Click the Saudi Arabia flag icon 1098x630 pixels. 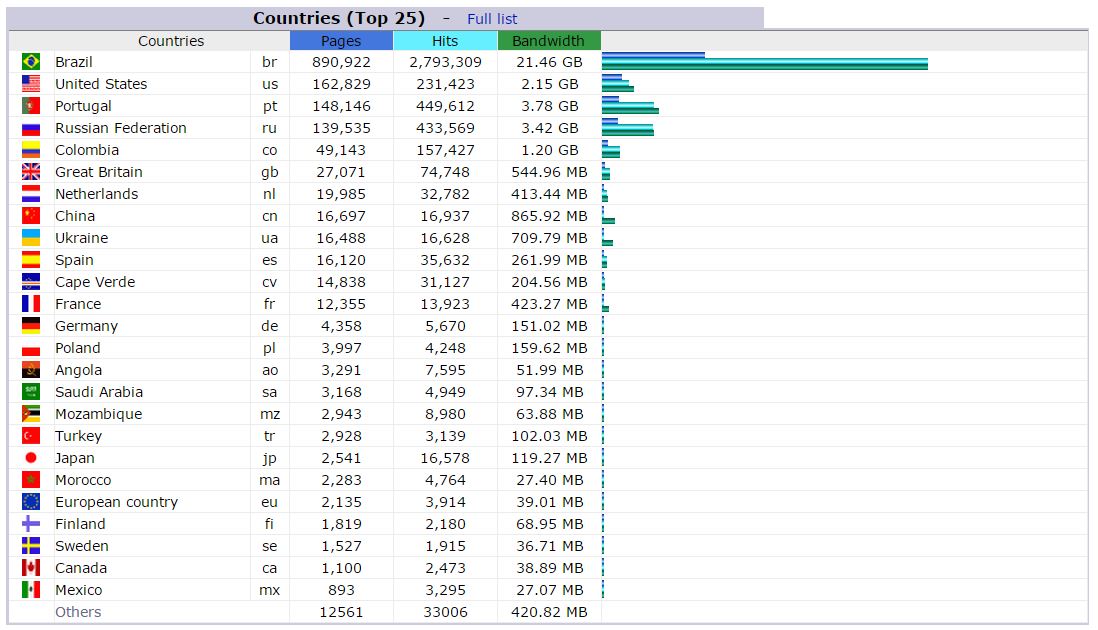pos(31,392)
